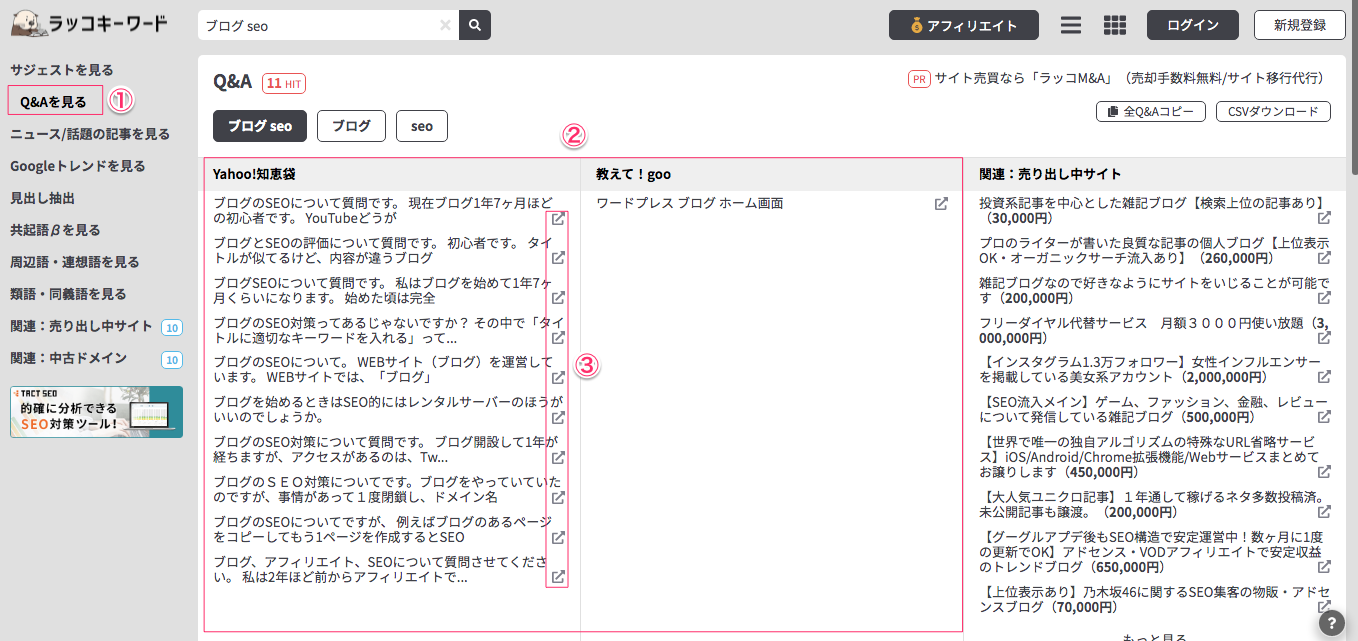The height and width of the screenshot is (641, 1358).
Task: Open ニュース/話題の記事を見る in sidebar
Action: (90, 134)
